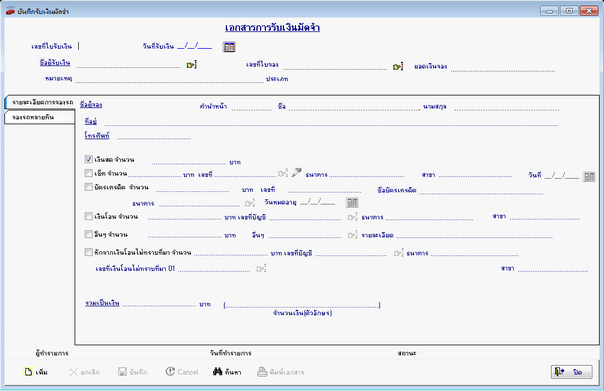Open เลขที่บัญชี lookup in เงินโอน row
The width and height of the screenshot is (604, 391).
point(352,217)
